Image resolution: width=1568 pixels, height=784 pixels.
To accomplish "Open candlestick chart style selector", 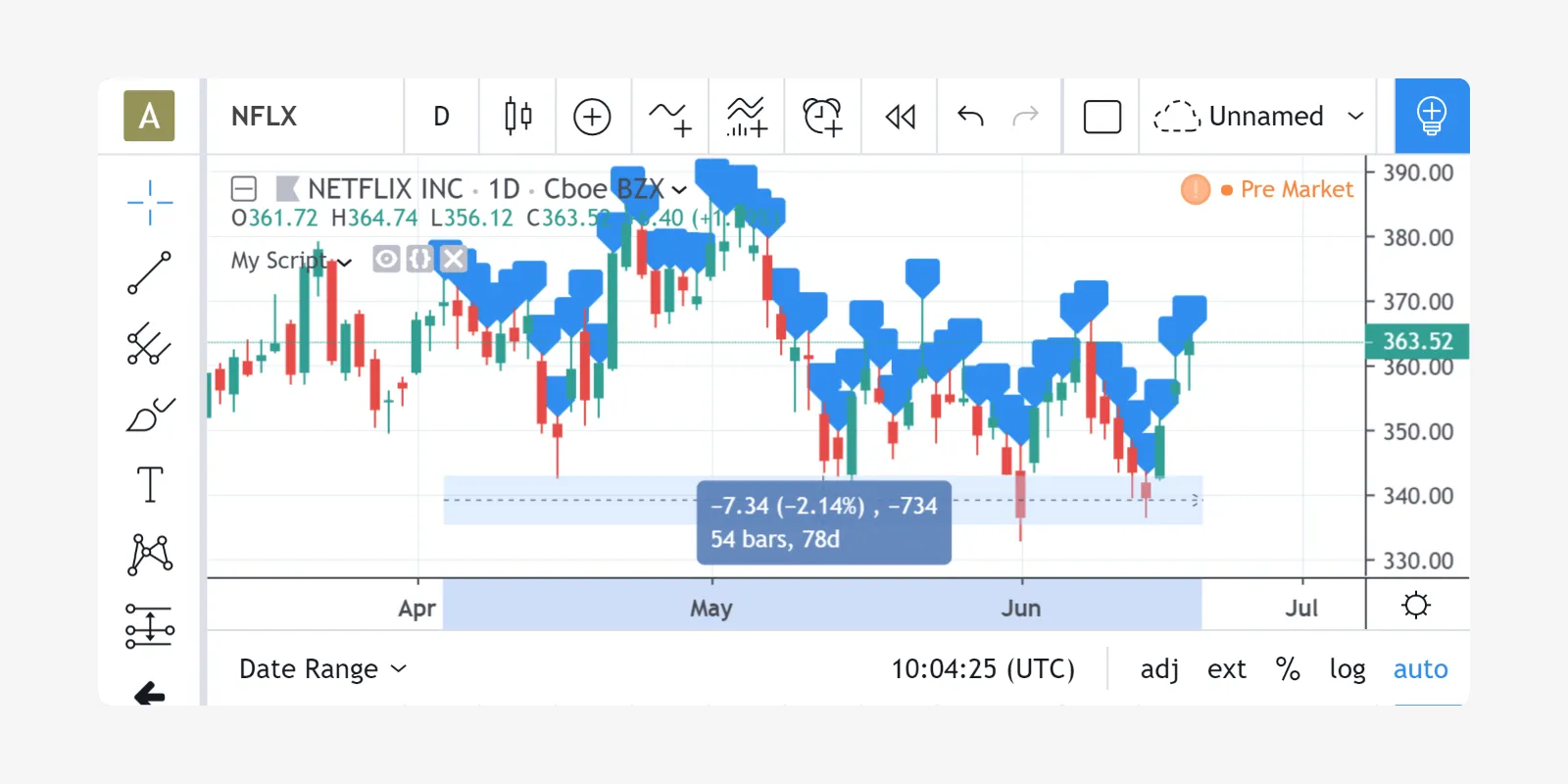I will (518, 116).
